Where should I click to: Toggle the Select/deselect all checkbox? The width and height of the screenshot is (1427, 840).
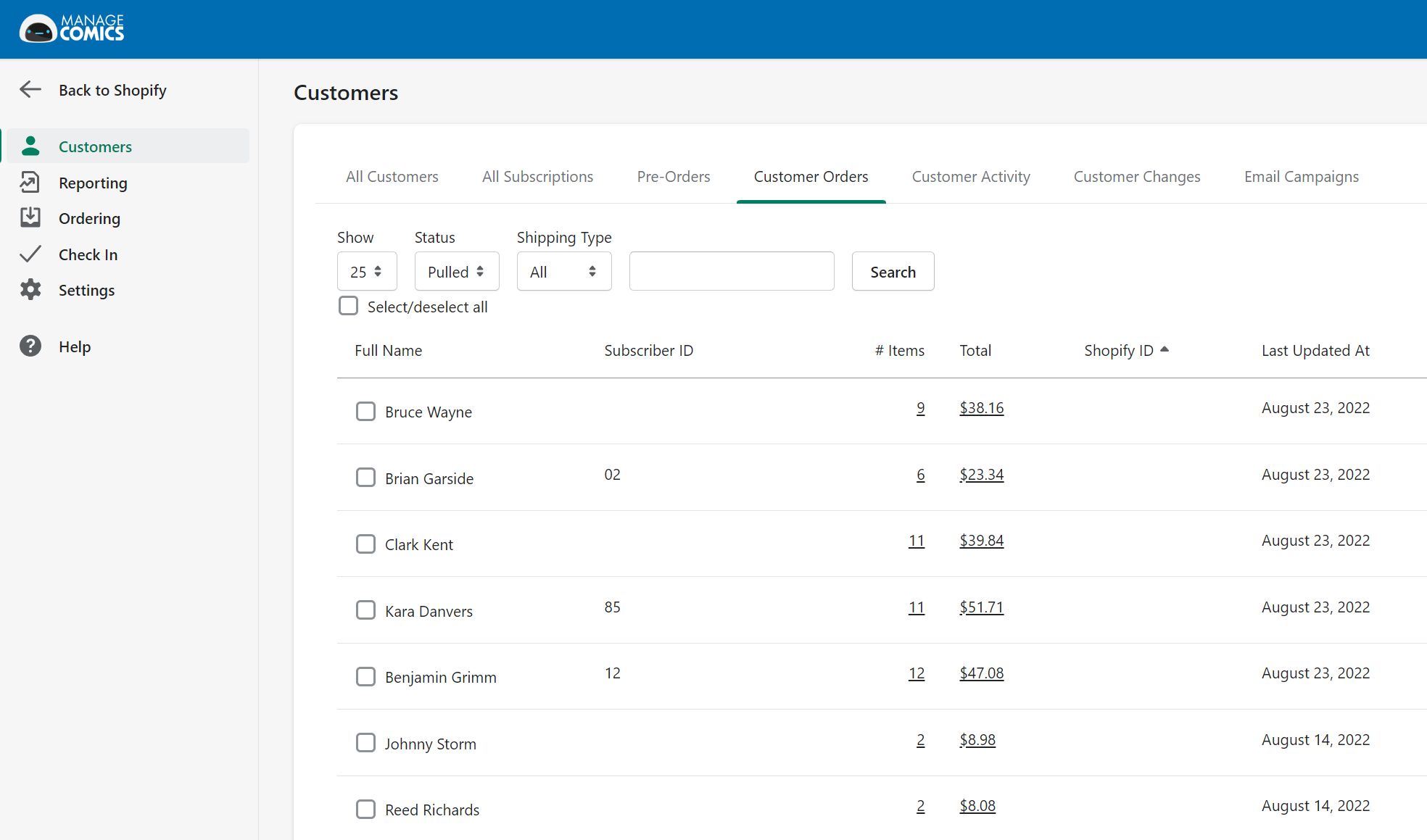pyautogui.click(x=349, y=306)
